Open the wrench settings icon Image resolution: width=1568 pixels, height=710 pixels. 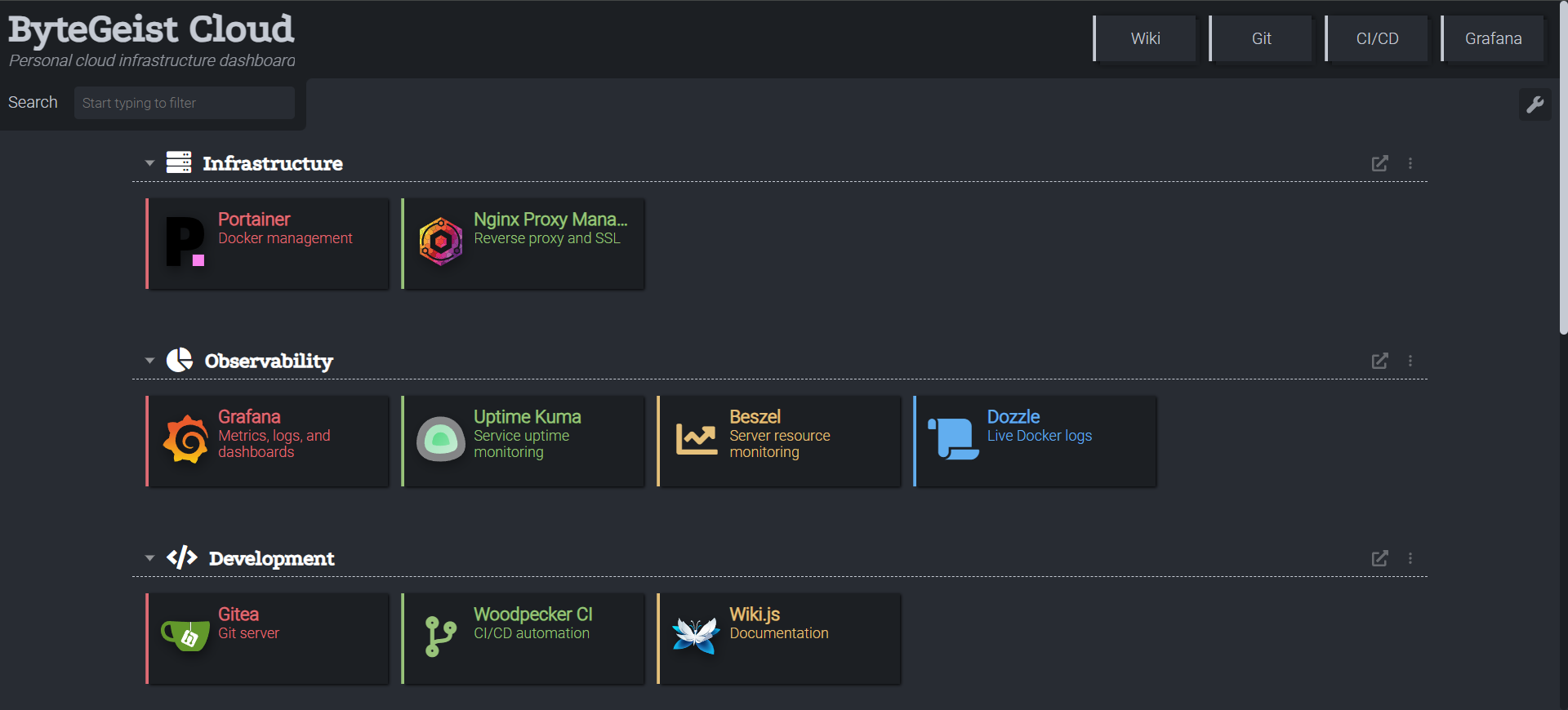[1535, 104]
